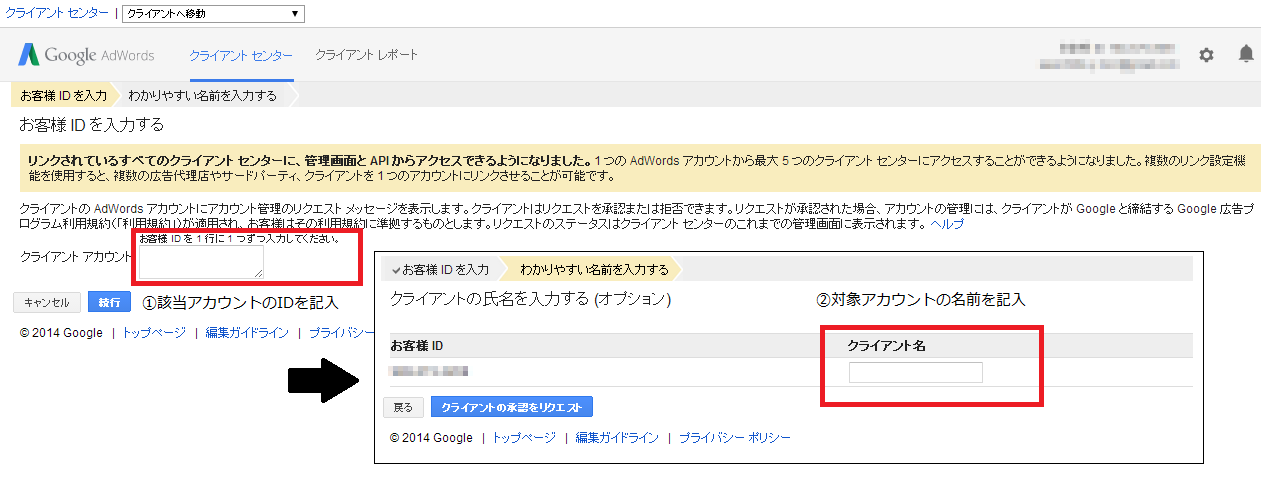
Task: Click クライアントの氏名を入力する (オプション) heading
Action: point(530,299)
